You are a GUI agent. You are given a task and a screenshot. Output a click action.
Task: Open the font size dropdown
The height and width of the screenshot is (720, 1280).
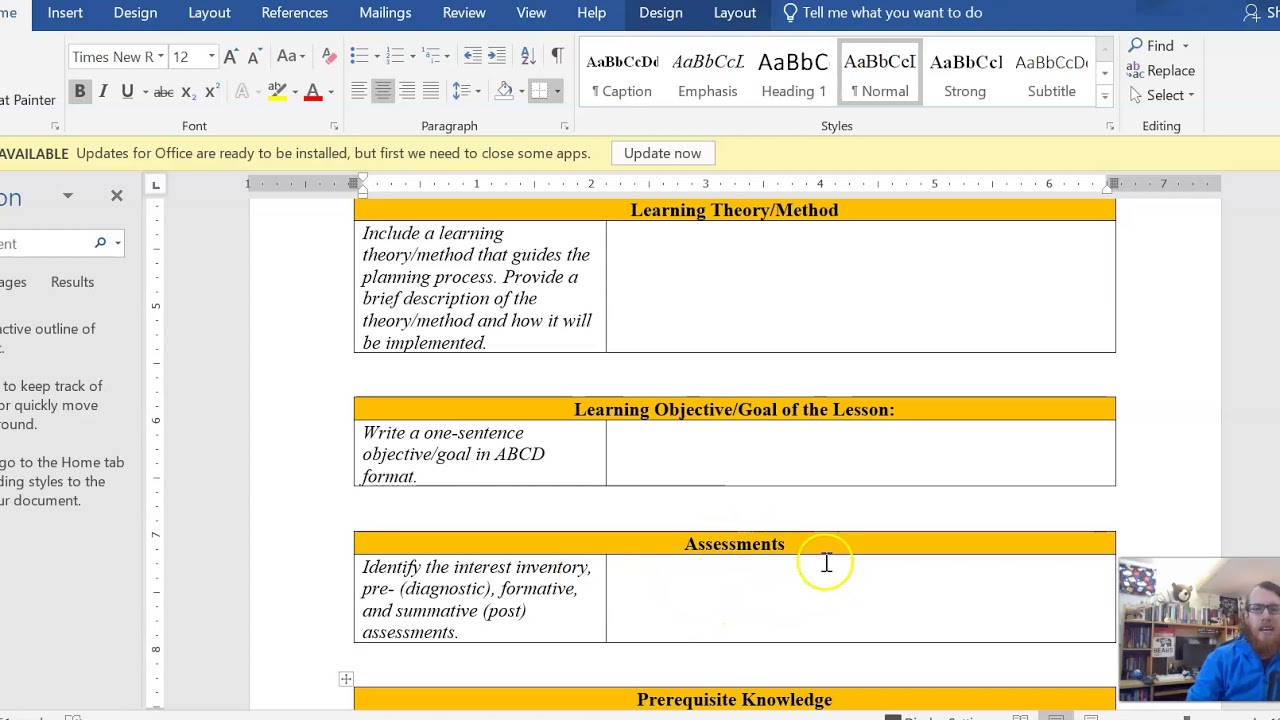click(211, 57)
